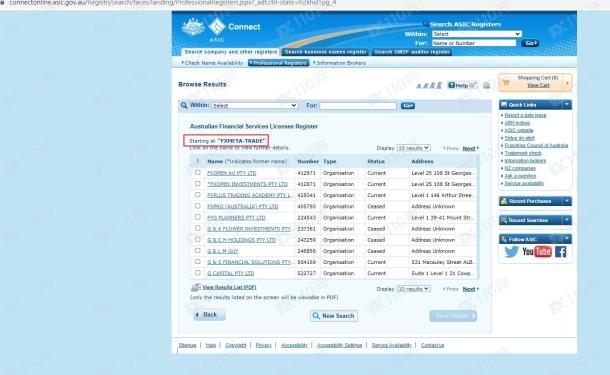Collapse the Quick Links panel arrow
The width and height of the screenshot is (610, 375).
point(567,105)
